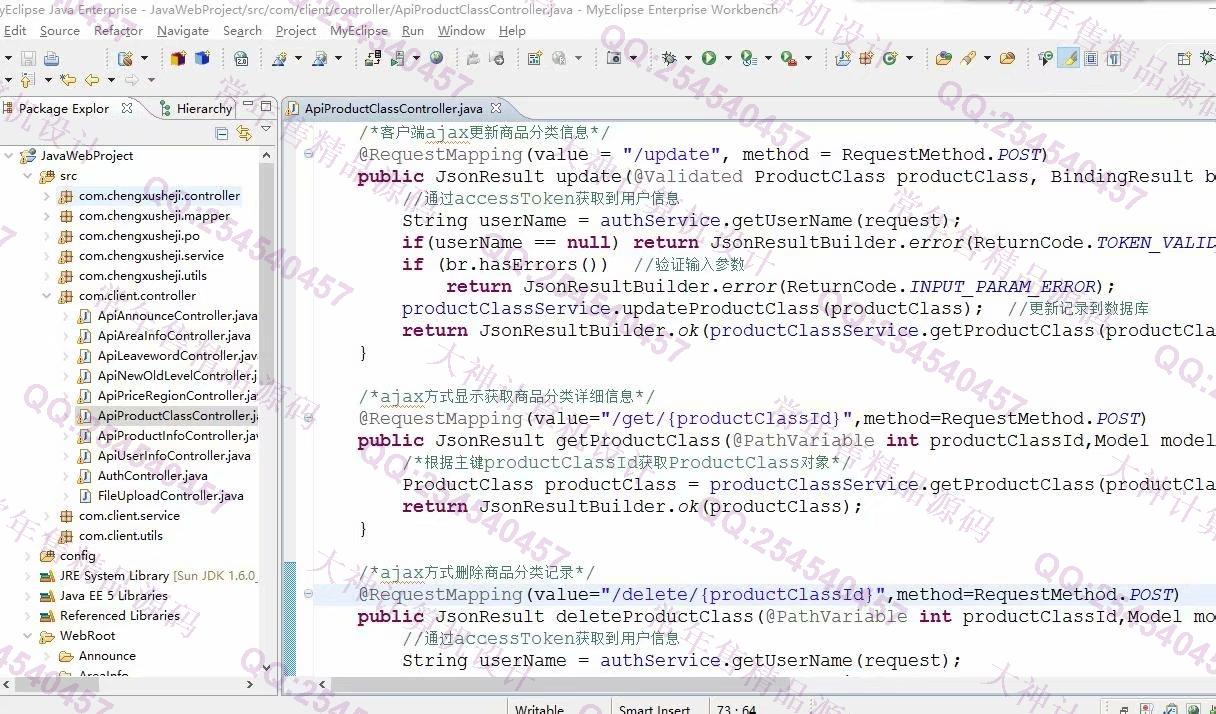This screenshot has height=714, width=1216.
Task: Click the Search flashlight toolbar icon
Action: [968, 58]
